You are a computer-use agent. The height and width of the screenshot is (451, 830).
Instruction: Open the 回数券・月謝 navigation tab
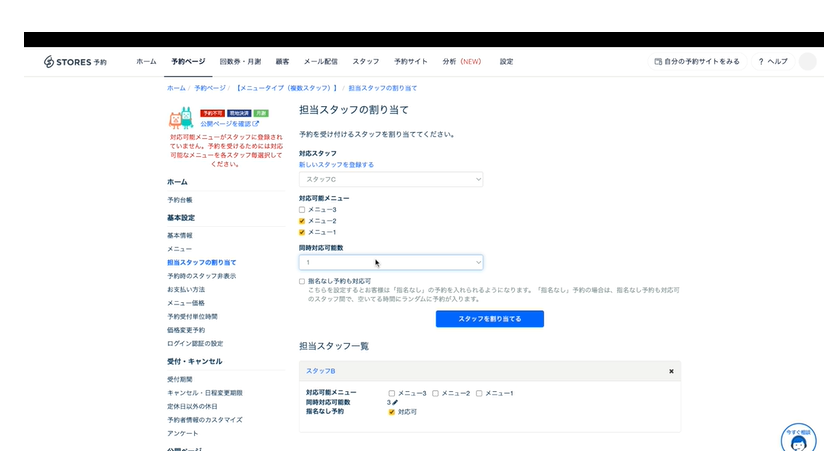pyautogui.click(x=240, y=61)
